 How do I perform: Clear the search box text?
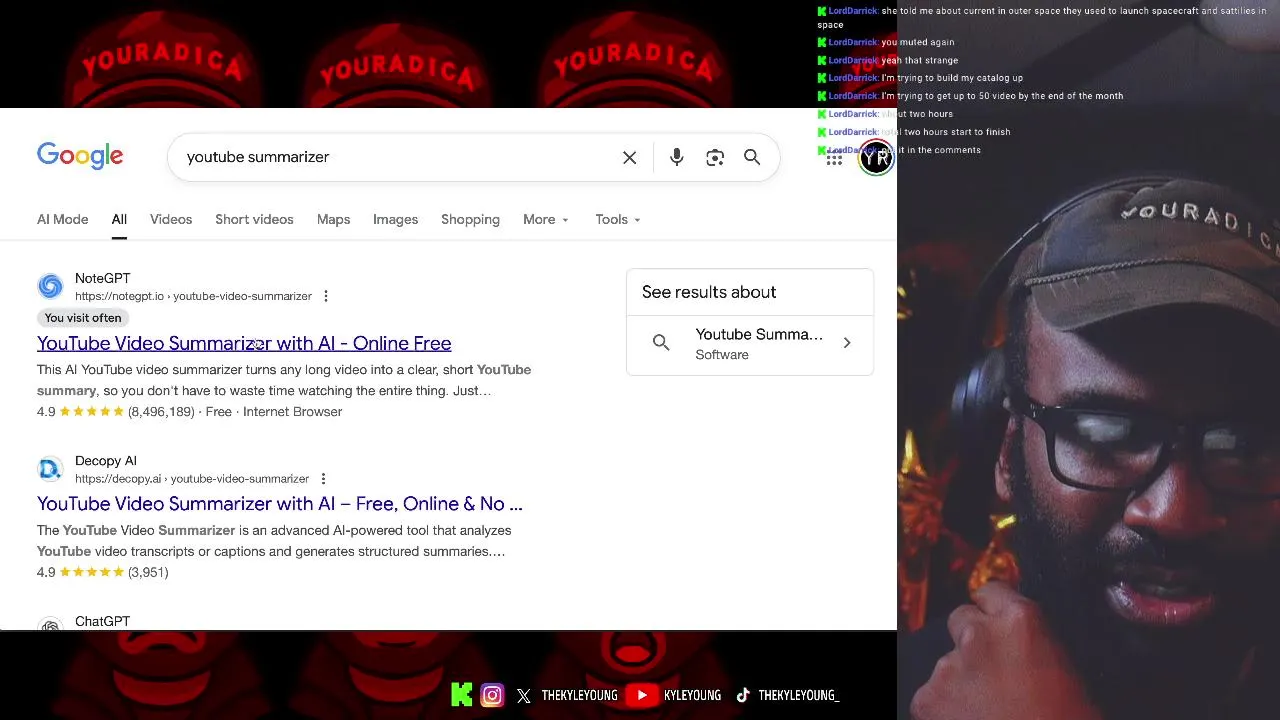click(629, 157)
